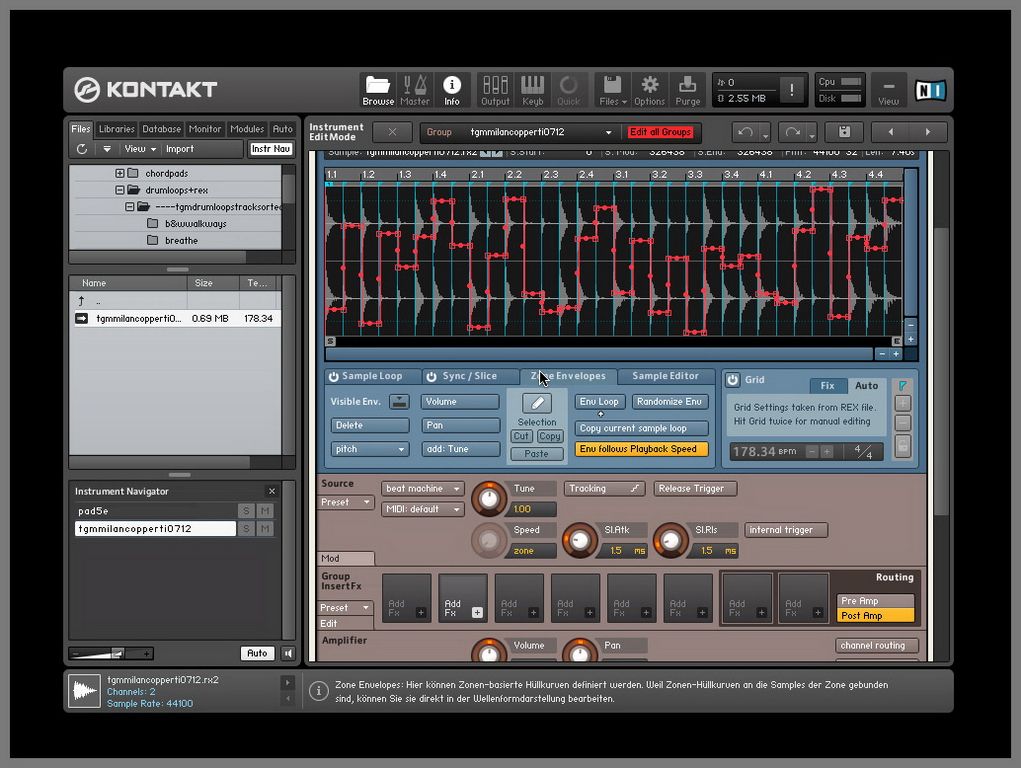Image resolution: width=1021 pixels, height=768 pixels.
Task: Toggle Edit all Groups
Action: pyautogui.click(x=660, y=132)
